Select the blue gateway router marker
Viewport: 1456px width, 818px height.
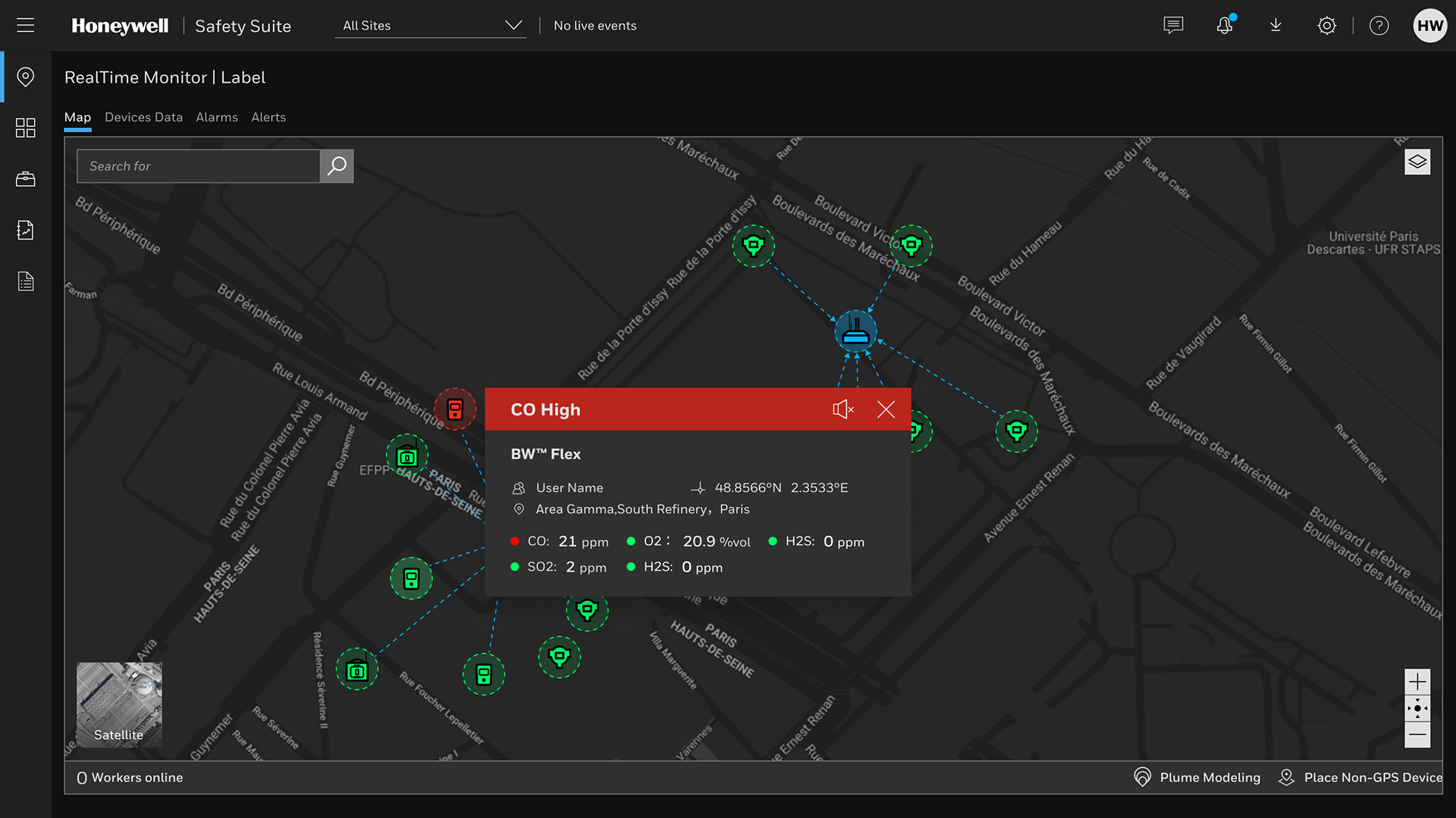coord(855,331)
